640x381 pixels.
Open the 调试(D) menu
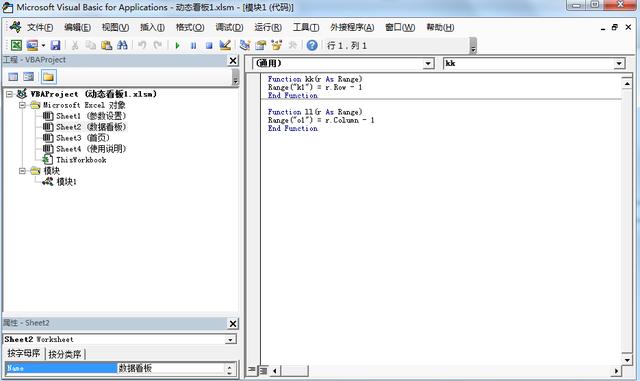click(229, 27)
